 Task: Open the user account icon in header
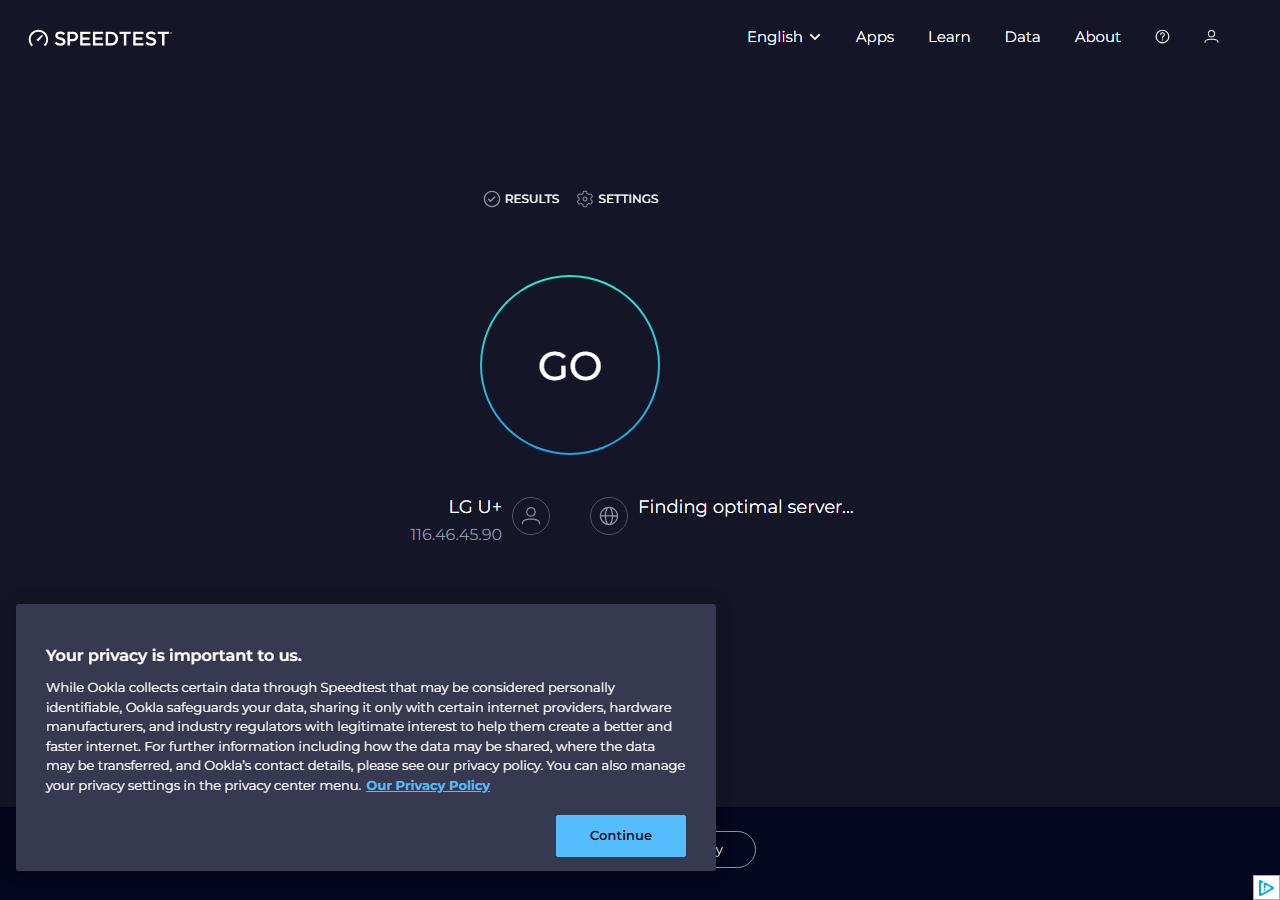click(x=1211, y=37)
